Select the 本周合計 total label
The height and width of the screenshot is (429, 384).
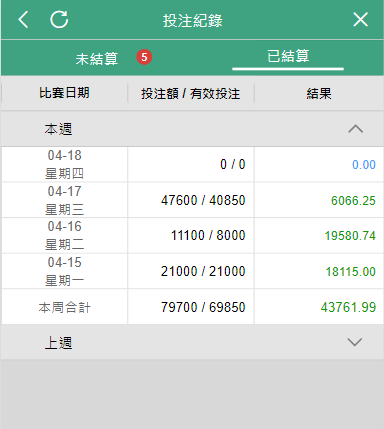(64, 307)
